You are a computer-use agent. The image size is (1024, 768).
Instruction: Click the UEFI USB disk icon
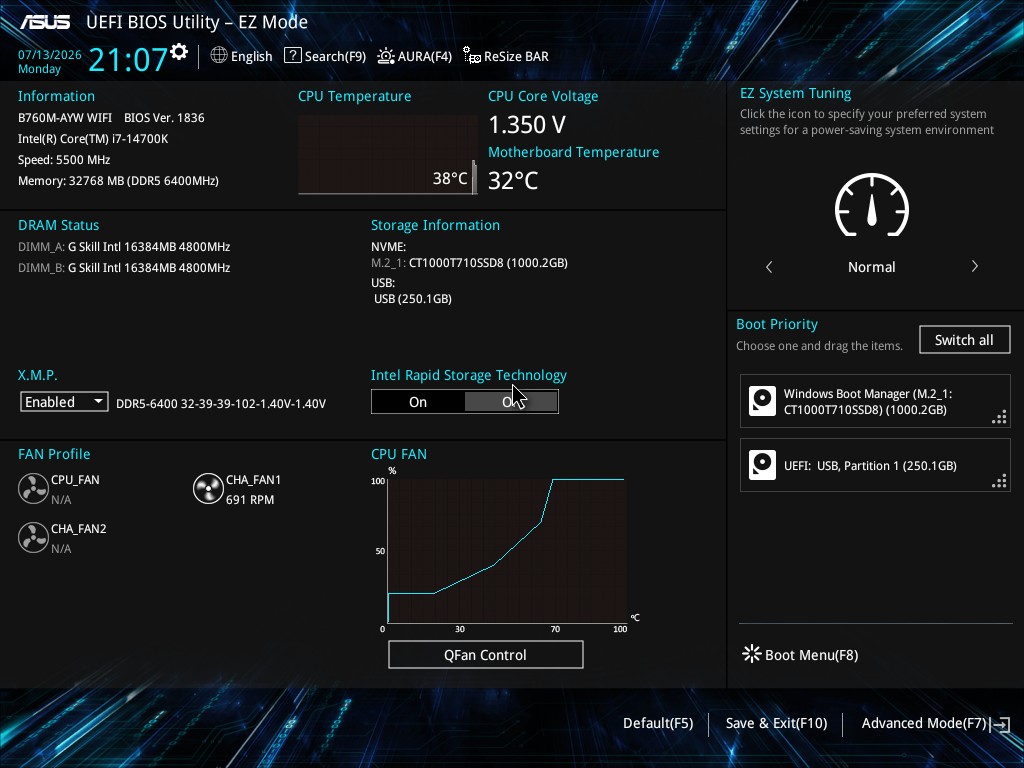[x=762, y=465]
